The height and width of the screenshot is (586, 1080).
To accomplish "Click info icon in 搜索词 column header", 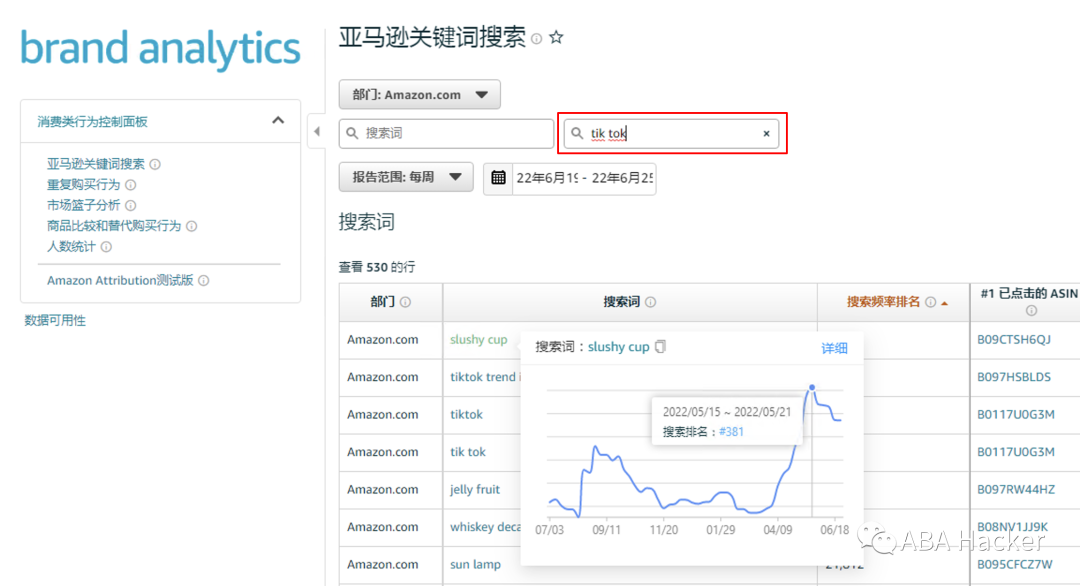I will (x=650, y=302).
